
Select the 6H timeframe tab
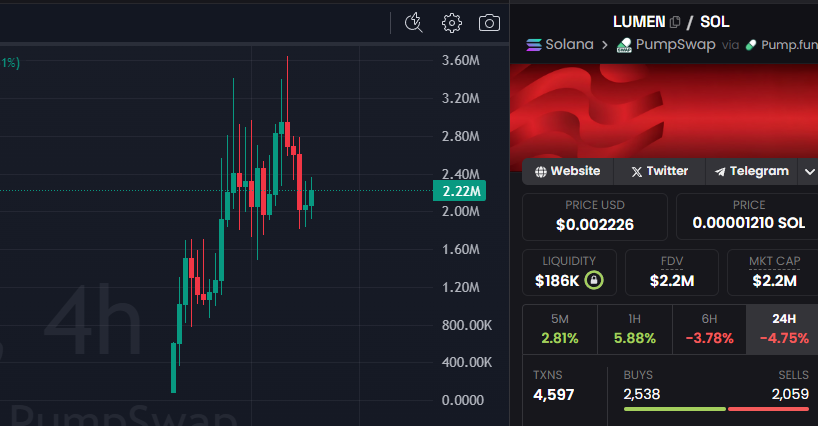709,330
